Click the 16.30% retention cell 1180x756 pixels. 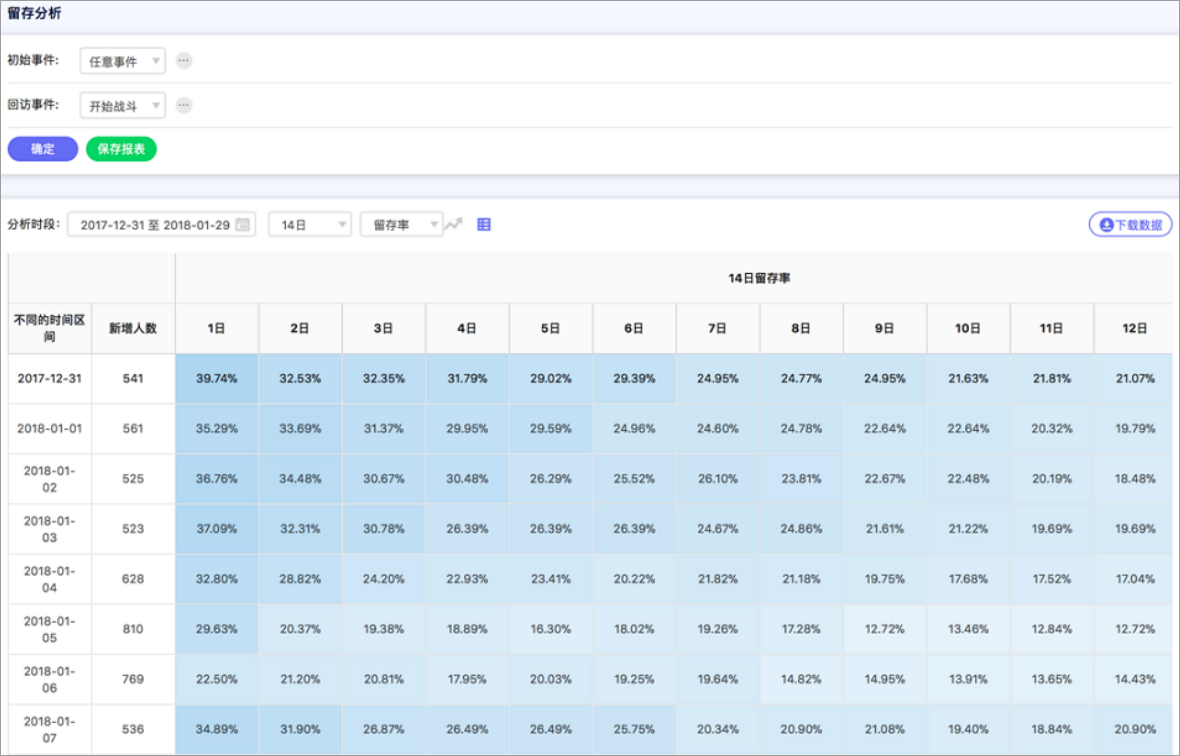point(551,629)
